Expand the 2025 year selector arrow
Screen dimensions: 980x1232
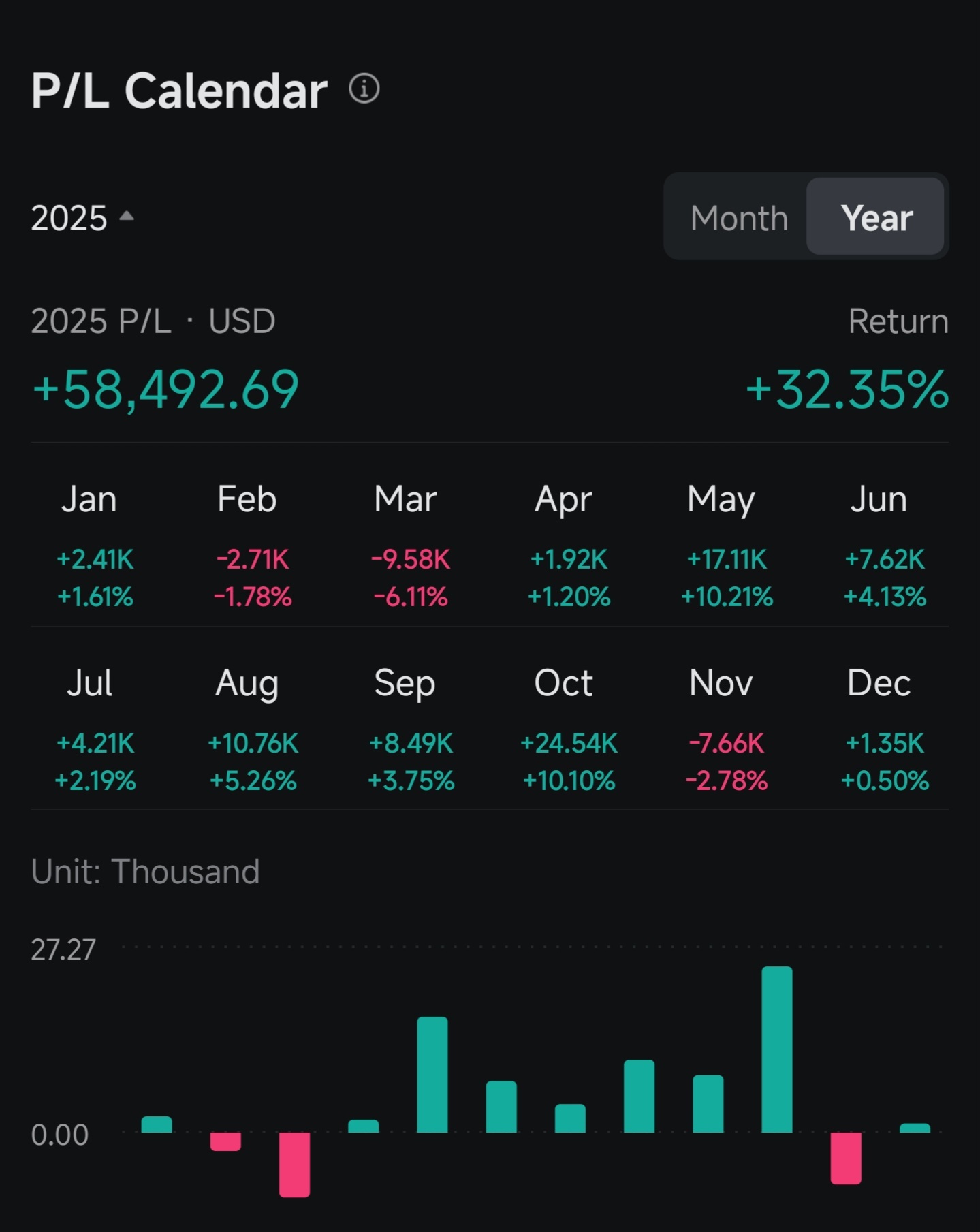[x=127, y=217]
